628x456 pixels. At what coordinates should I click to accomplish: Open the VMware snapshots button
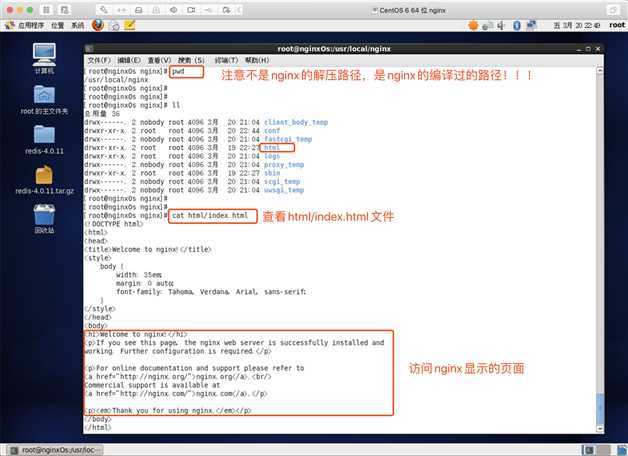[64, 10]
